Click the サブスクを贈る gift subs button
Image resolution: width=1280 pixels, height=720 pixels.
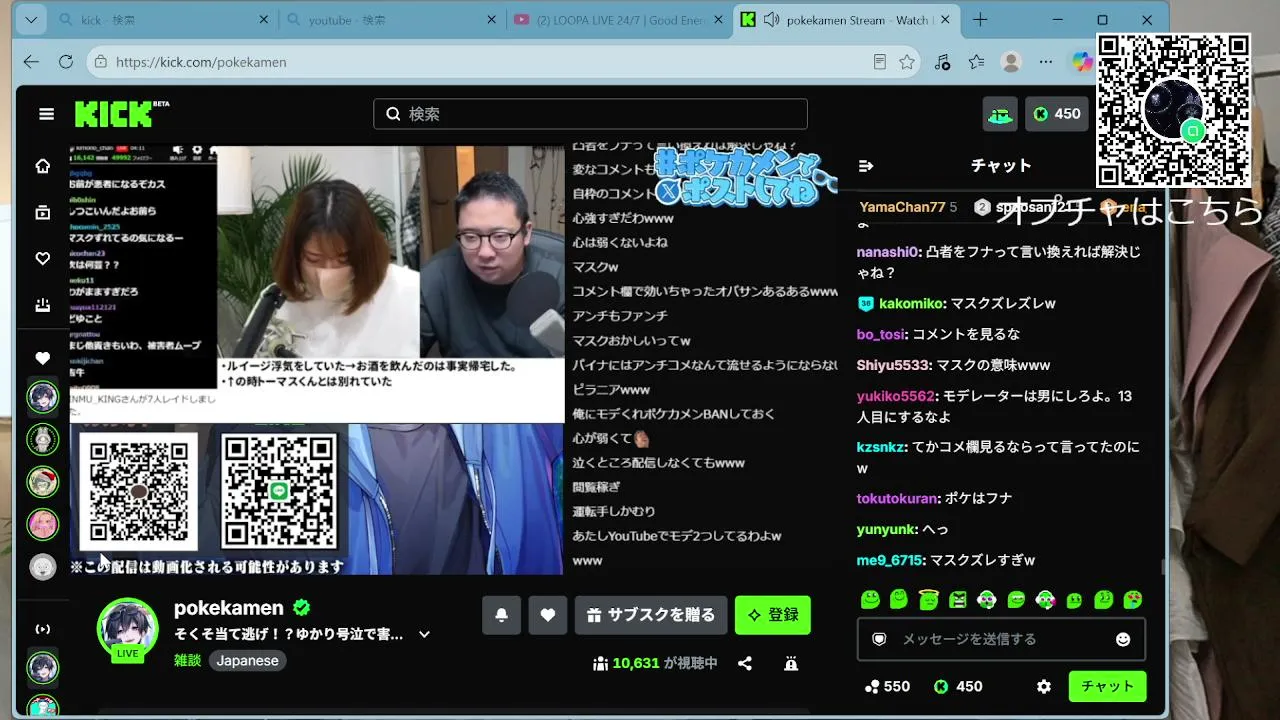pyautogui.click(x=651, y=615)
